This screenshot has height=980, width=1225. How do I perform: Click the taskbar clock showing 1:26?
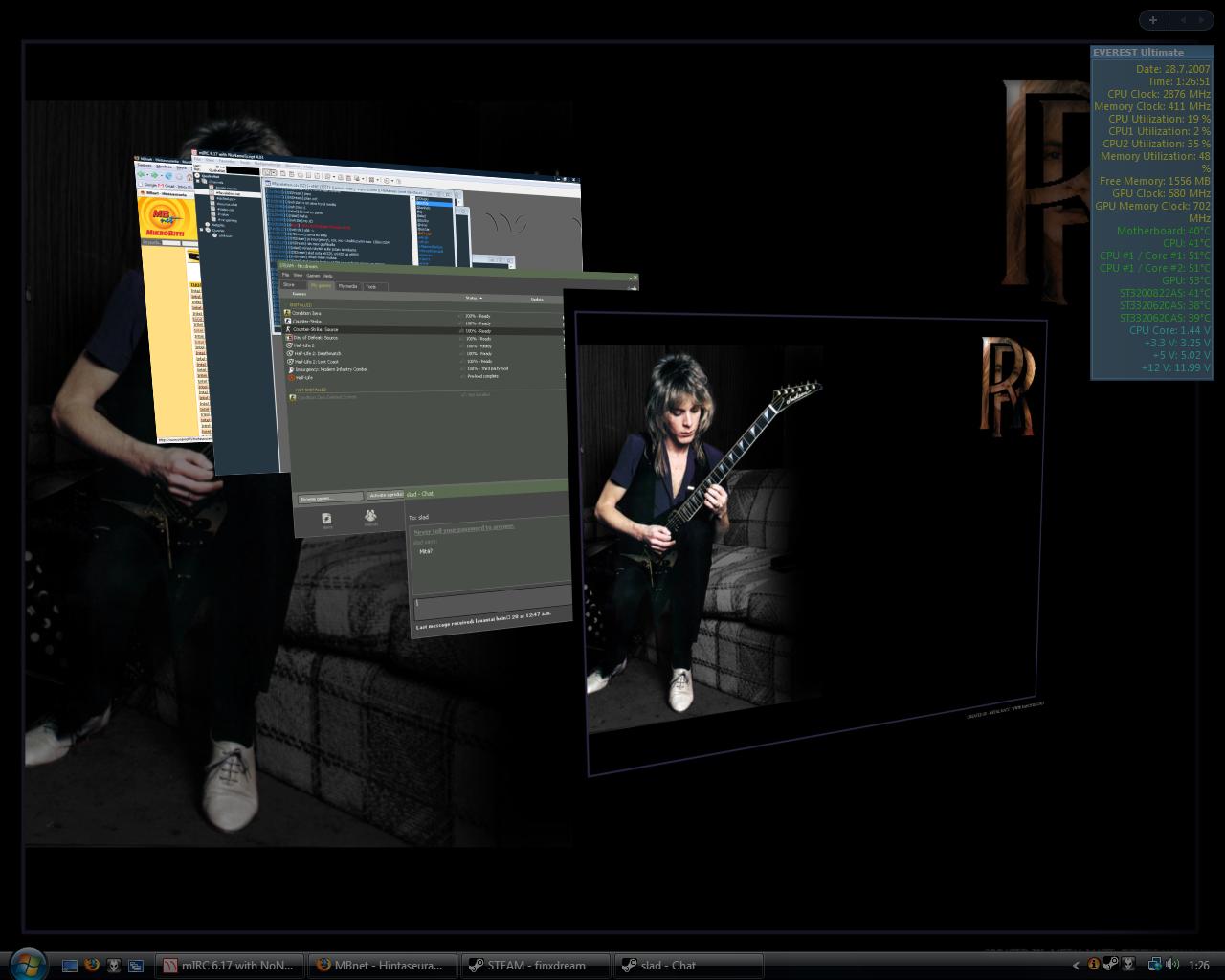[1198, 965]
